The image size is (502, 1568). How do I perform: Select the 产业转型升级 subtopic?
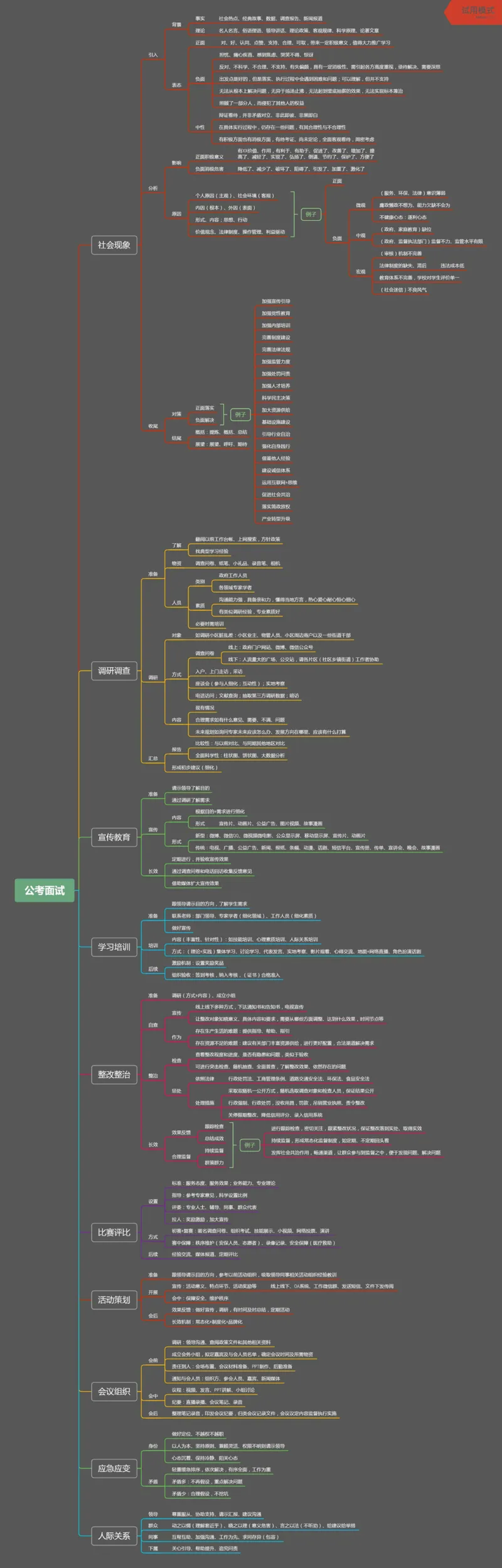pos(275,519)
